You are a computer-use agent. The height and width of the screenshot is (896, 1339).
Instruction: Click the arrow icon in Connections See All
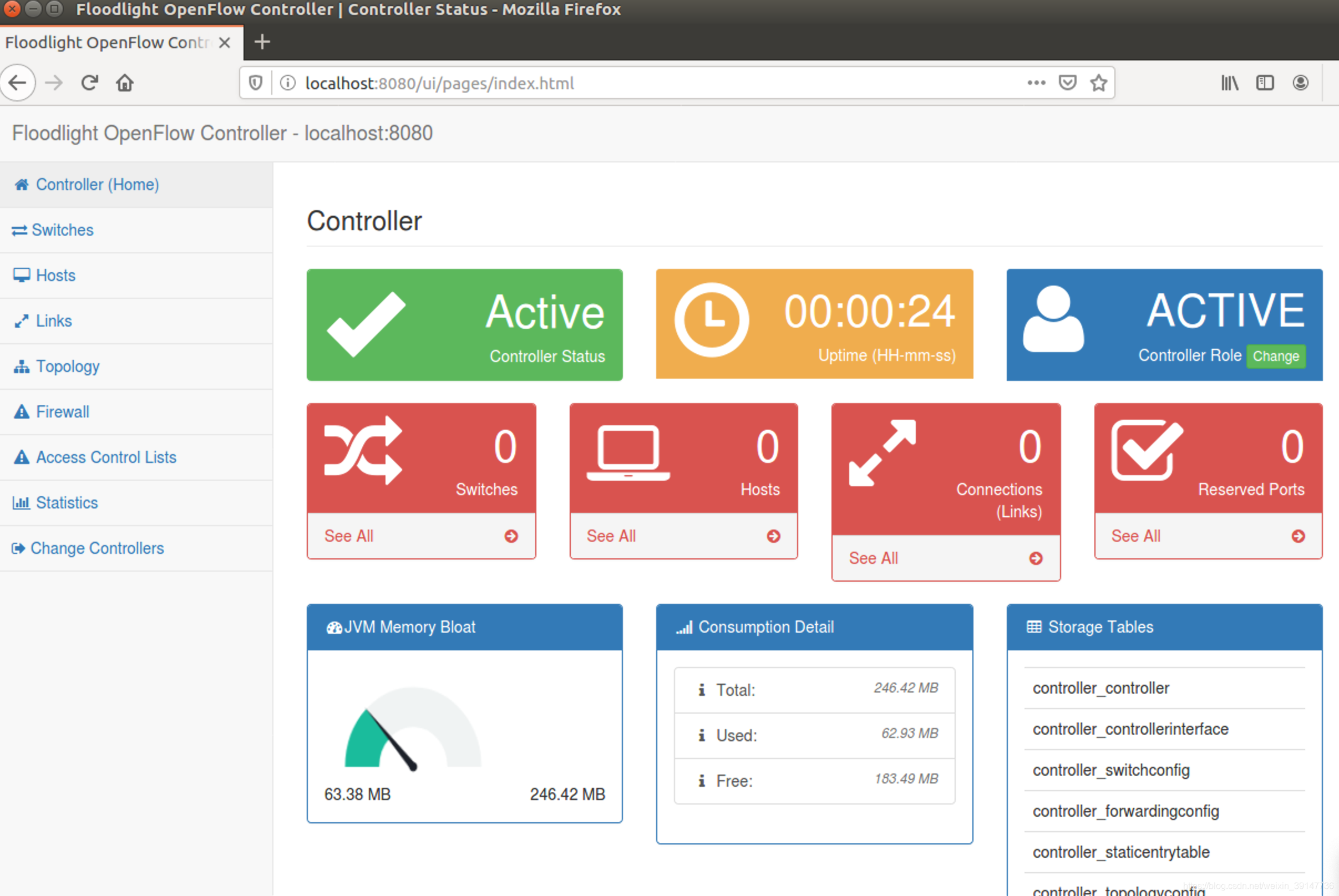1036,558
